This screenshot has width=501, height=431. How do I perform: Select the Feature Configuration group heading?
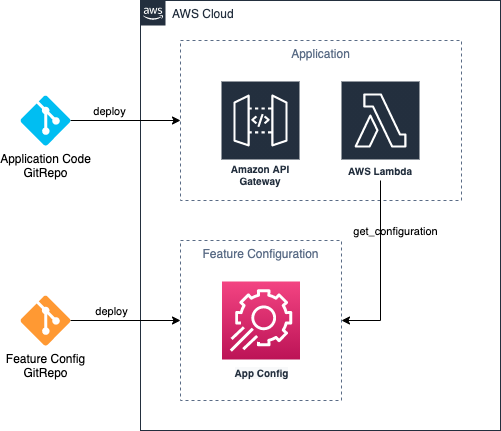click(260, 254)
